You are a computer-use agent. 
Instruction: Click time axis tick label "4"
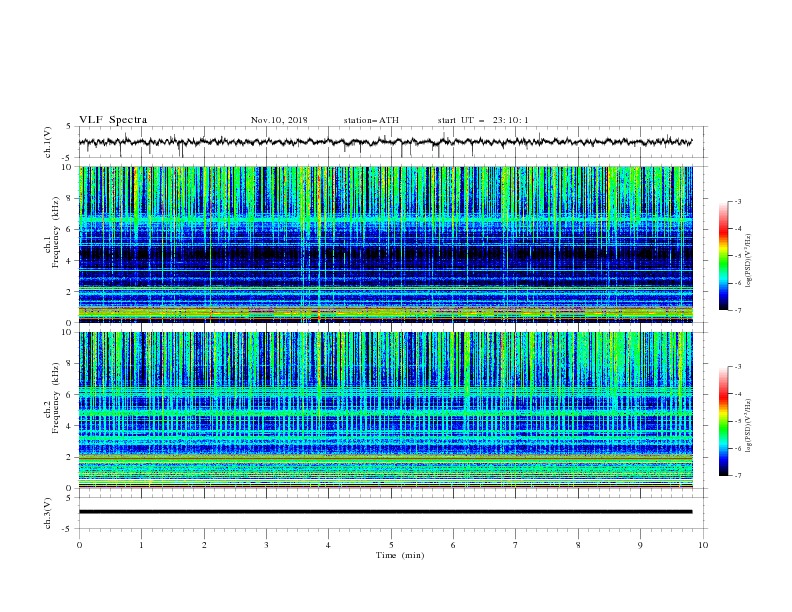[328, 545]
